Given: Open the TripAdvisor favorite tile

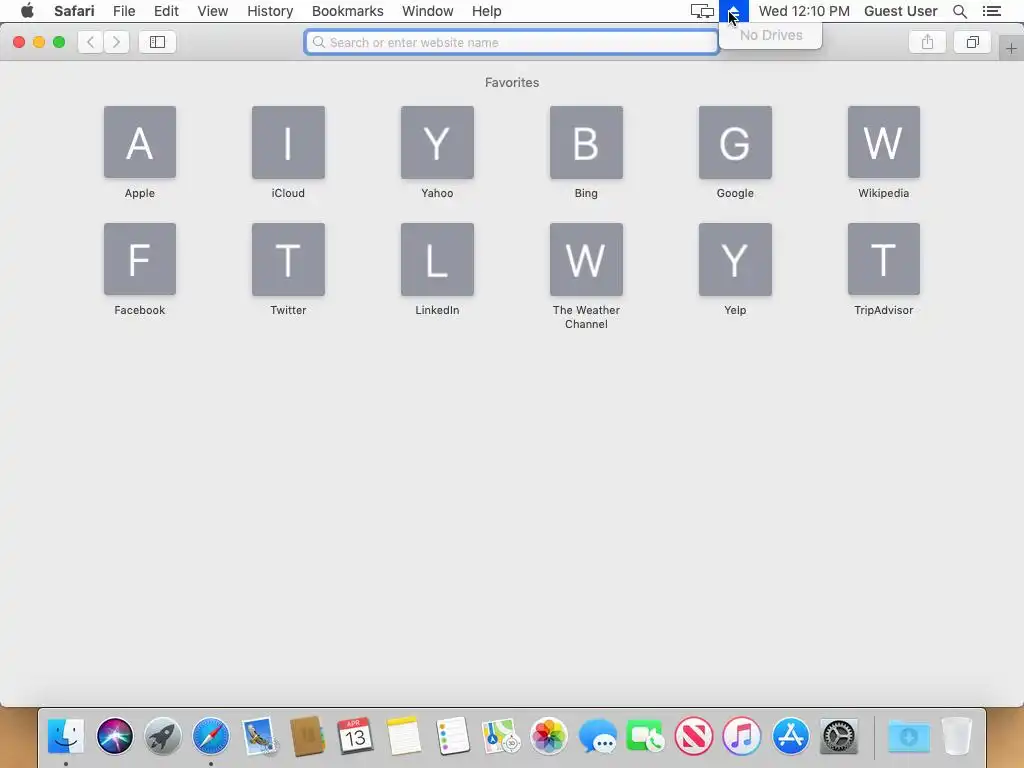Looking at the screenshot, I should tap(884, 259).
